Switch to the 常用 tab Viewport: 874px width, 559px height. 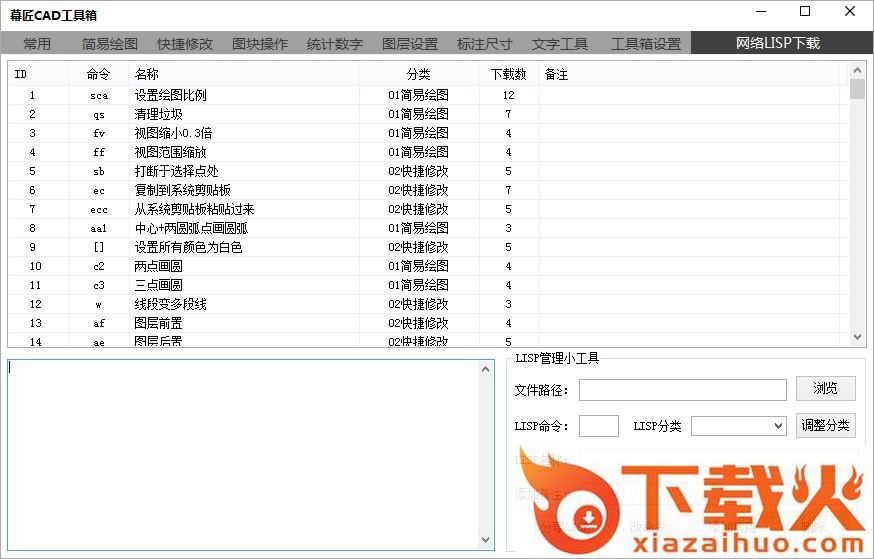tap(37, 44)
